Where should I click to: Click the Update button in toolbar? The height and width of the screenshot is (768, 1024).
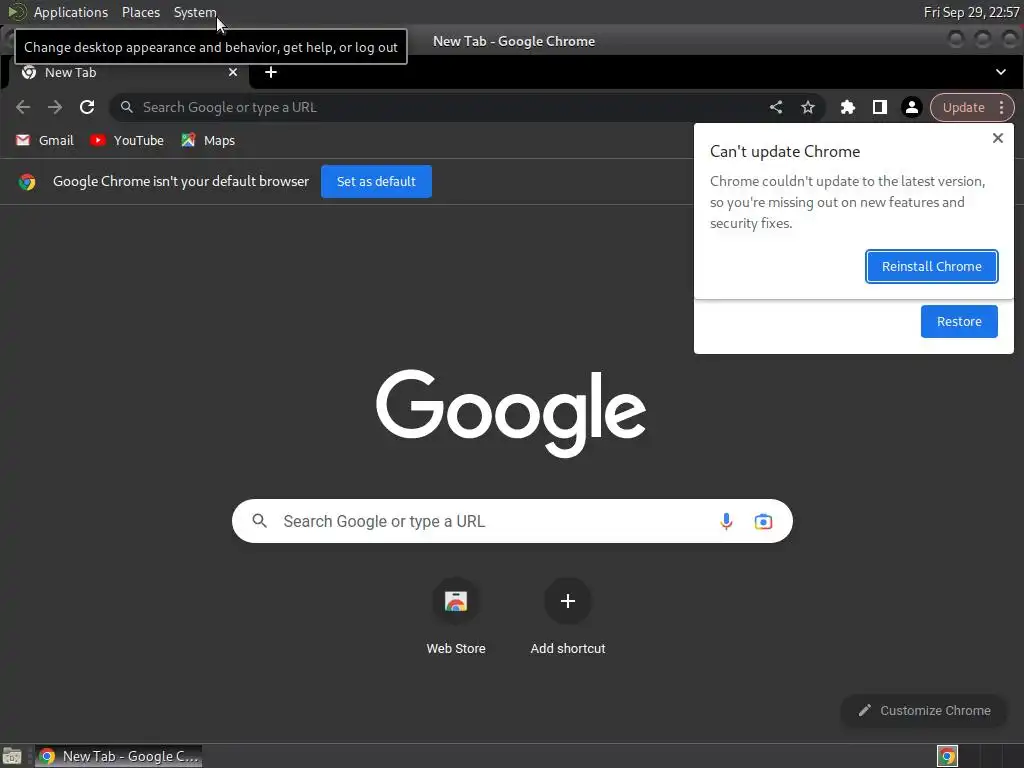coord(963,107)
